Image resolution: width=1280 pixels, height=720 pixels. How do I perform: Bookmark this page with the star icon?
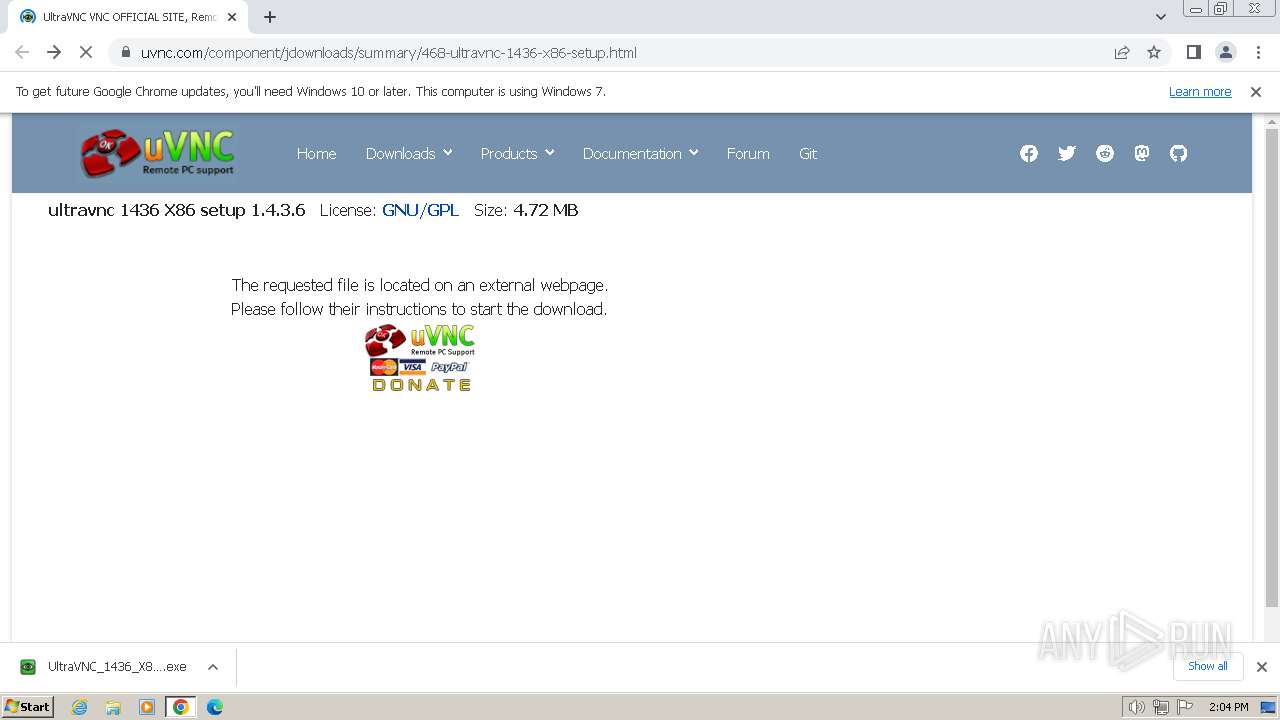pyautogui.click(x=1154, y=52)
